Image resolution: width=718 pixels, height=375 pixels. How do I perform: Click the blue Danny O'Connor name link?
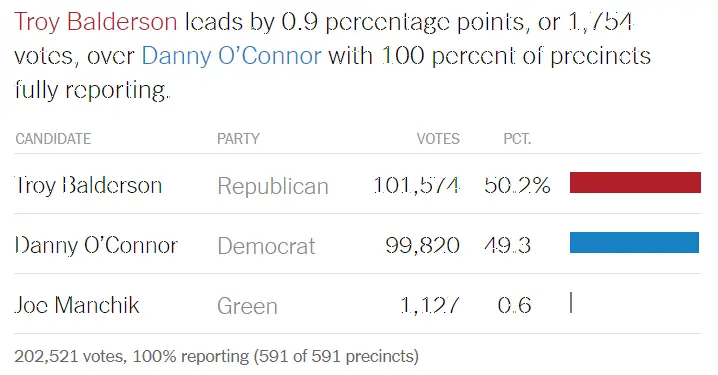[232, 56]
